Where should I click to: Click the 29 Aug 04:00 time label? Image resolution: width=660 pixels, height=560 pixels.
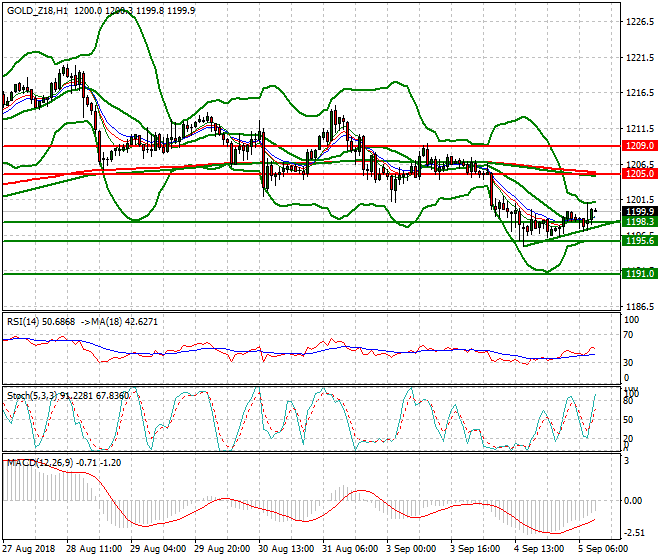[158, 549]
